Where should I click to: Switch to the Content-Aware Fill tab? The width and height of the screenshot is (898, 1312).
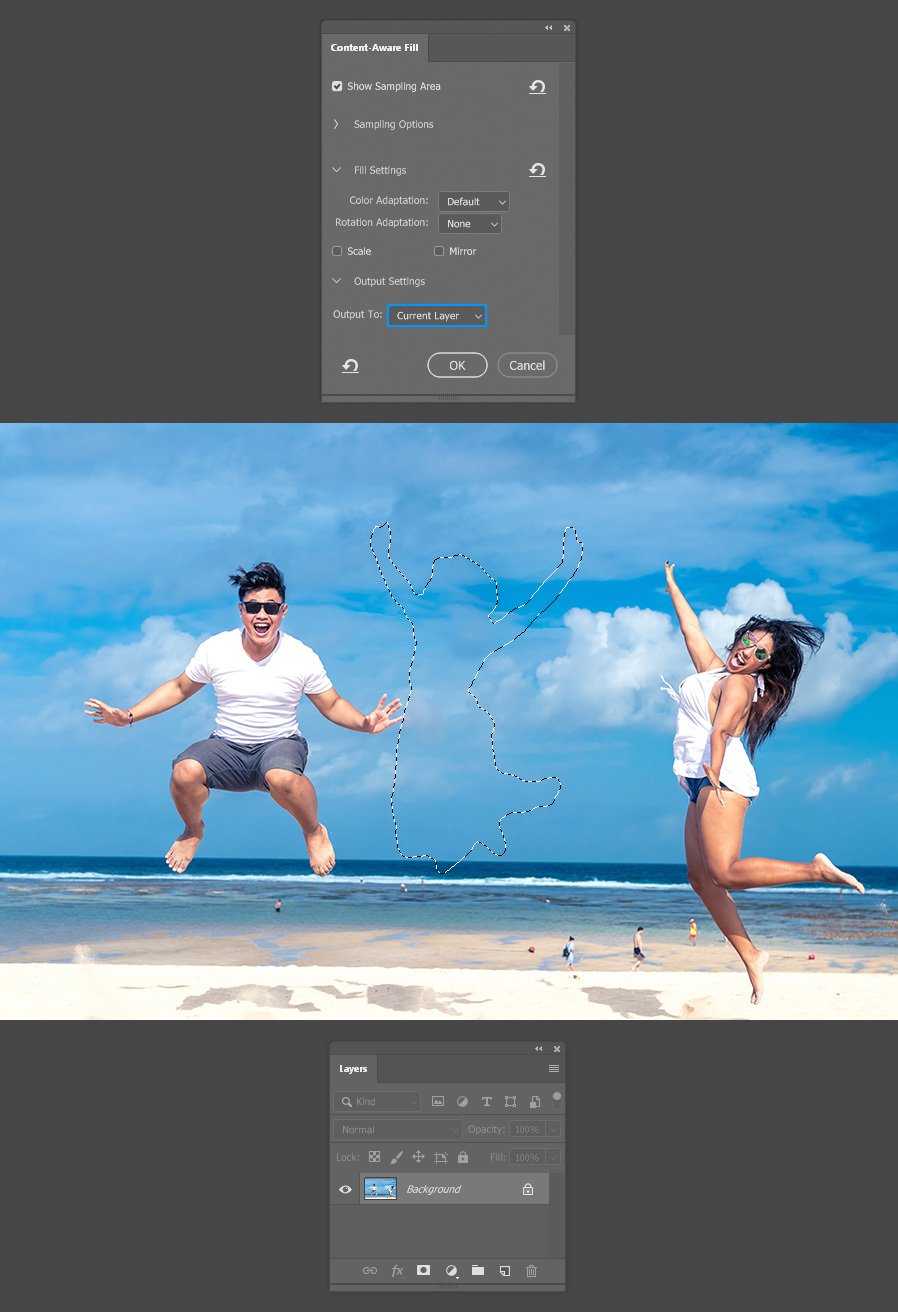coord(374,48)
